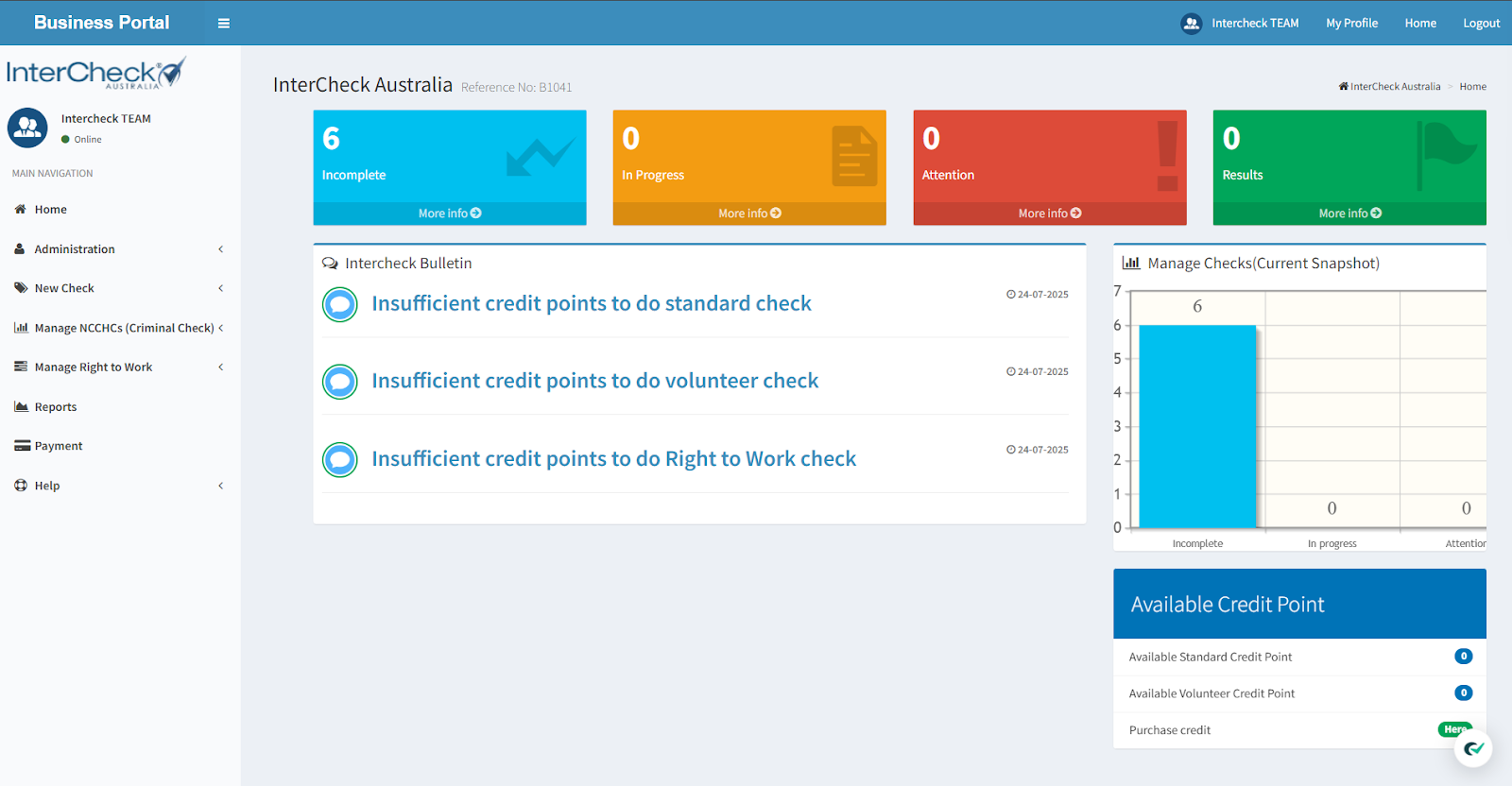The height and width of the screenshot is (786, 1512).
Task: Expand the Manage Right to Work chevron
Action: pos(220,367)
